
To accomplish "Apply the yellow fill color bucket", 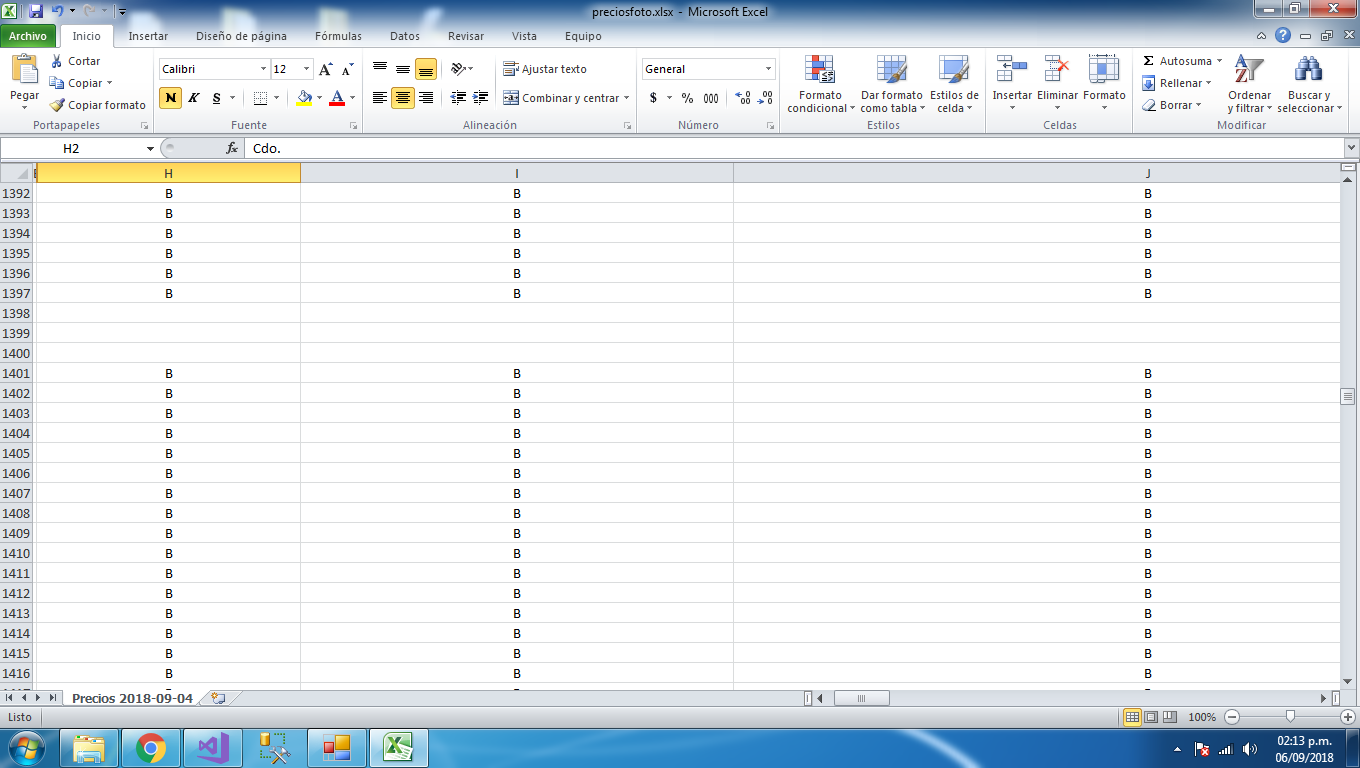I will pos(304,98).
